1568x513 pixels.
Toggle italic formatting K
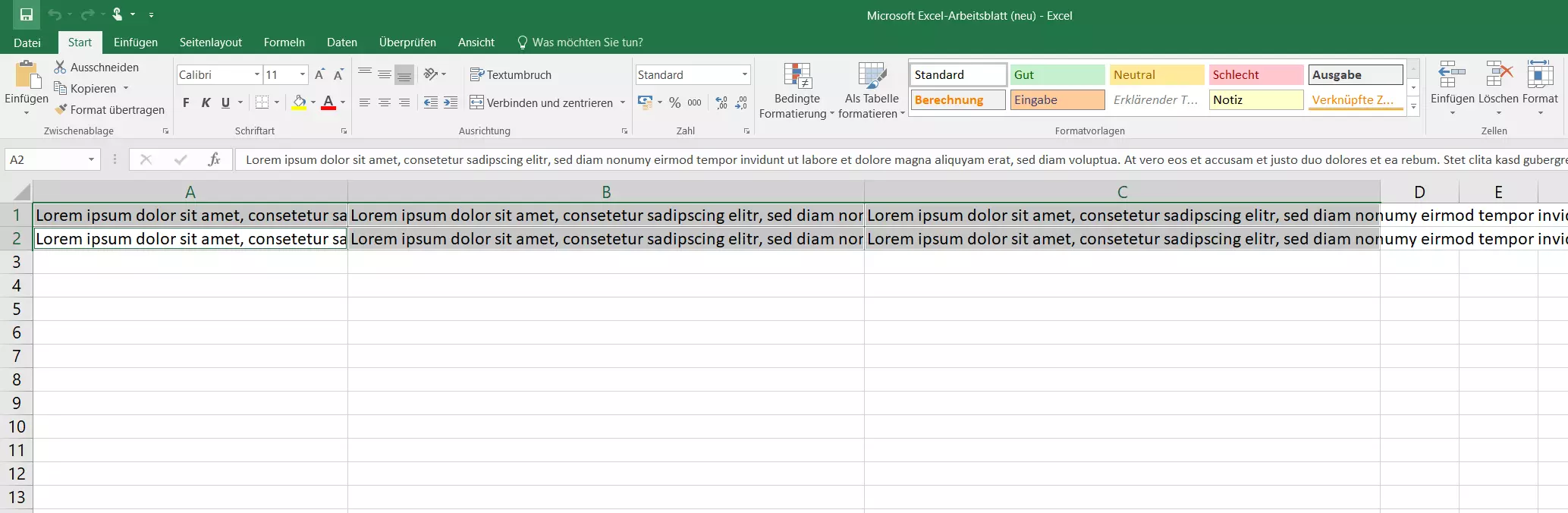click(206, 102)
